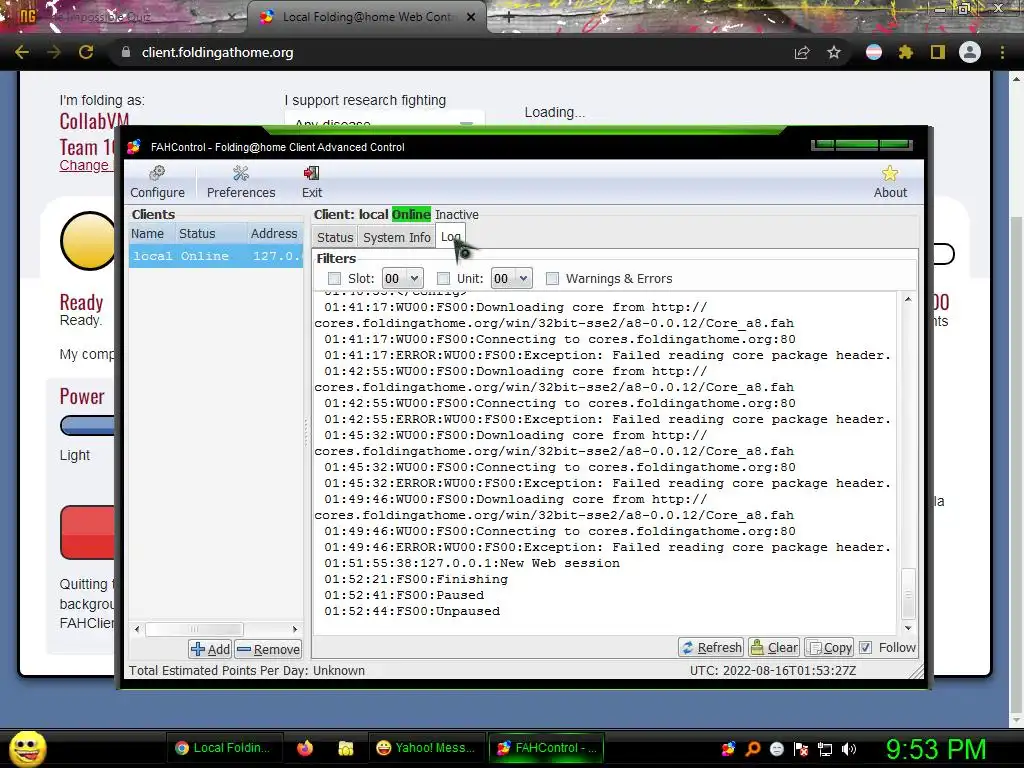This screenshot has width=1024, height=768.
Task: Click Folding@home tray icon
Action: [x=728, y=748]
